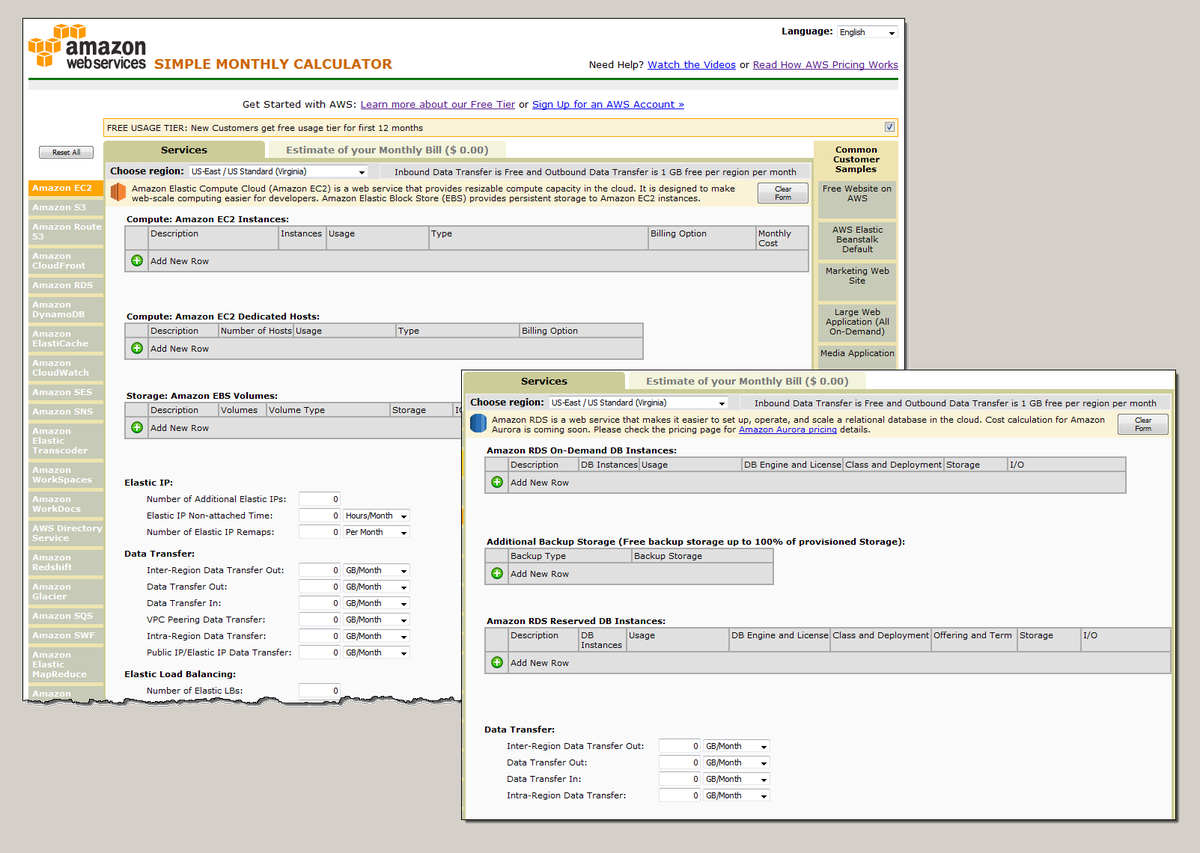Click EC2 Data Transfer In value field
Image resolution: width=1200 pixels, height=853 pixels.
click(x=320, y=603)
